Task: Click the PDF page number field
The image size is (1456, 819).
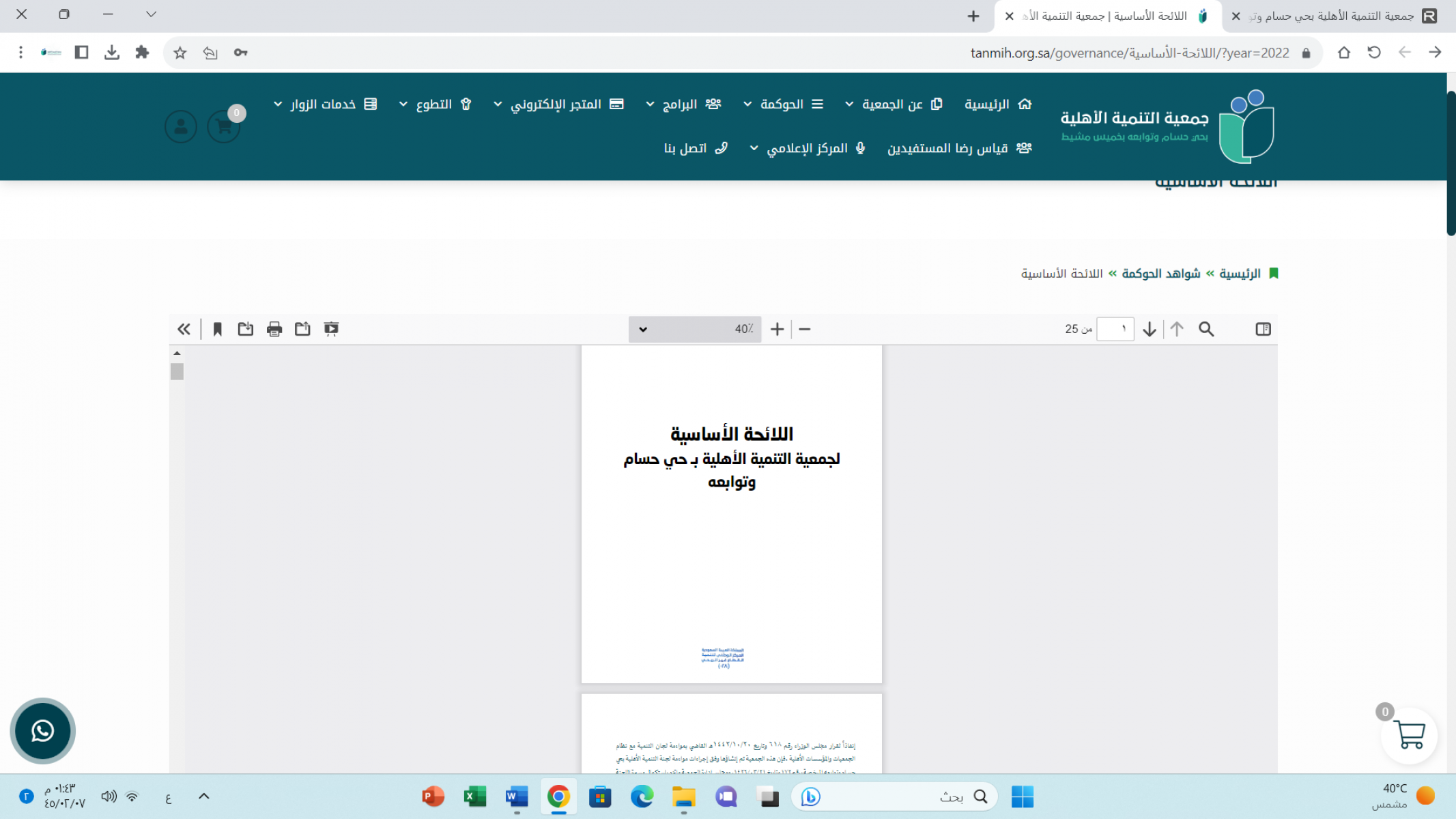Action: [1115, 329]
